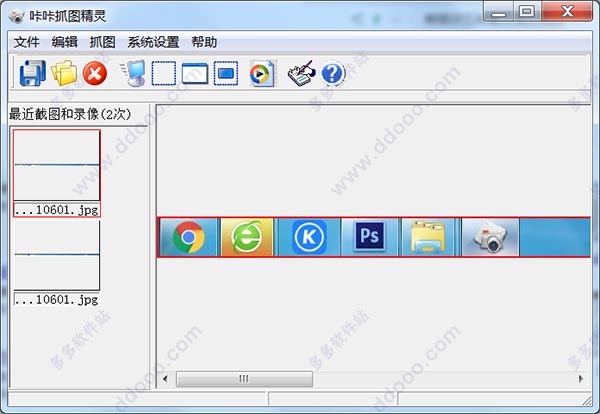The height and width of the screenshot is (414, 600).
Task: Click the blue floppy disk save icon
Action: [33, 73]
